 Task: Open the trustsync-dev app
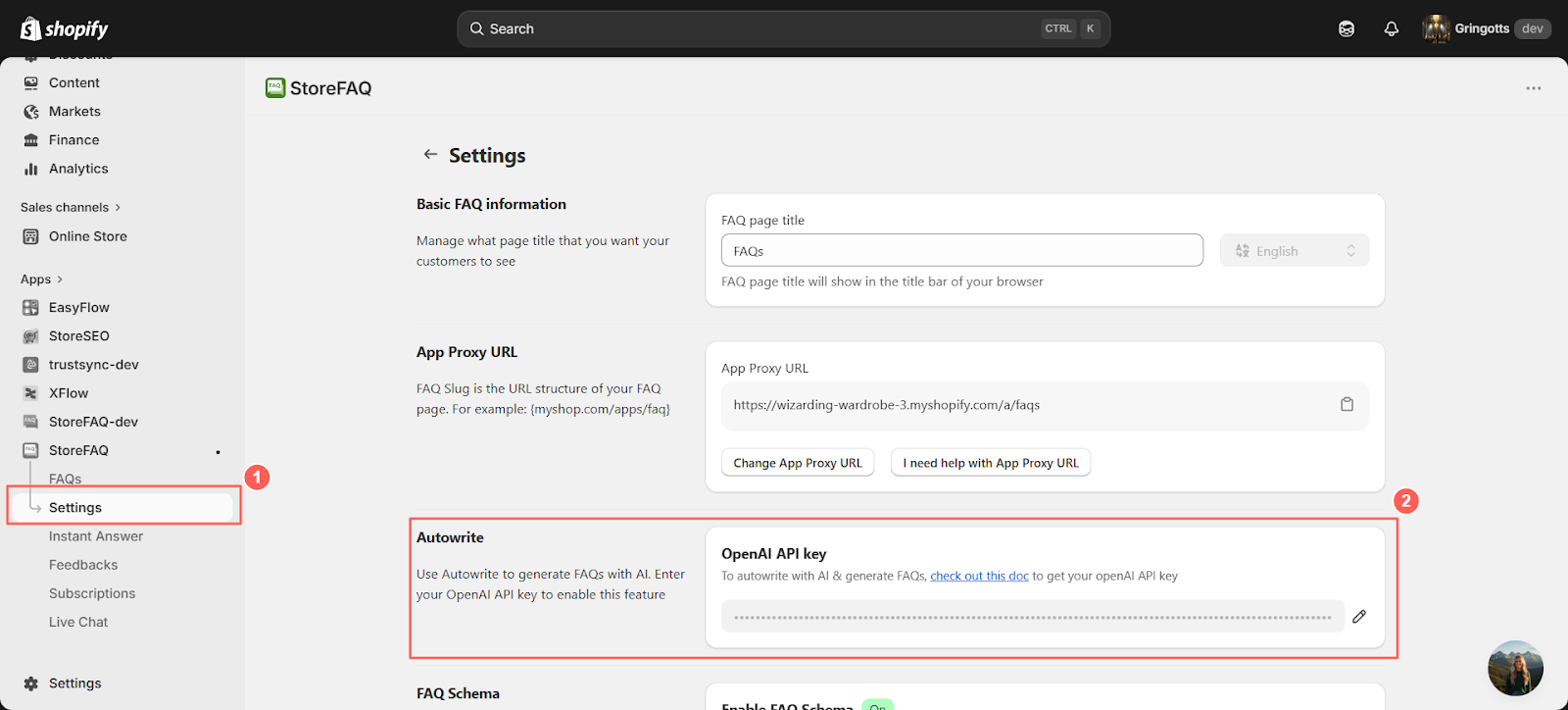(94, 365)
